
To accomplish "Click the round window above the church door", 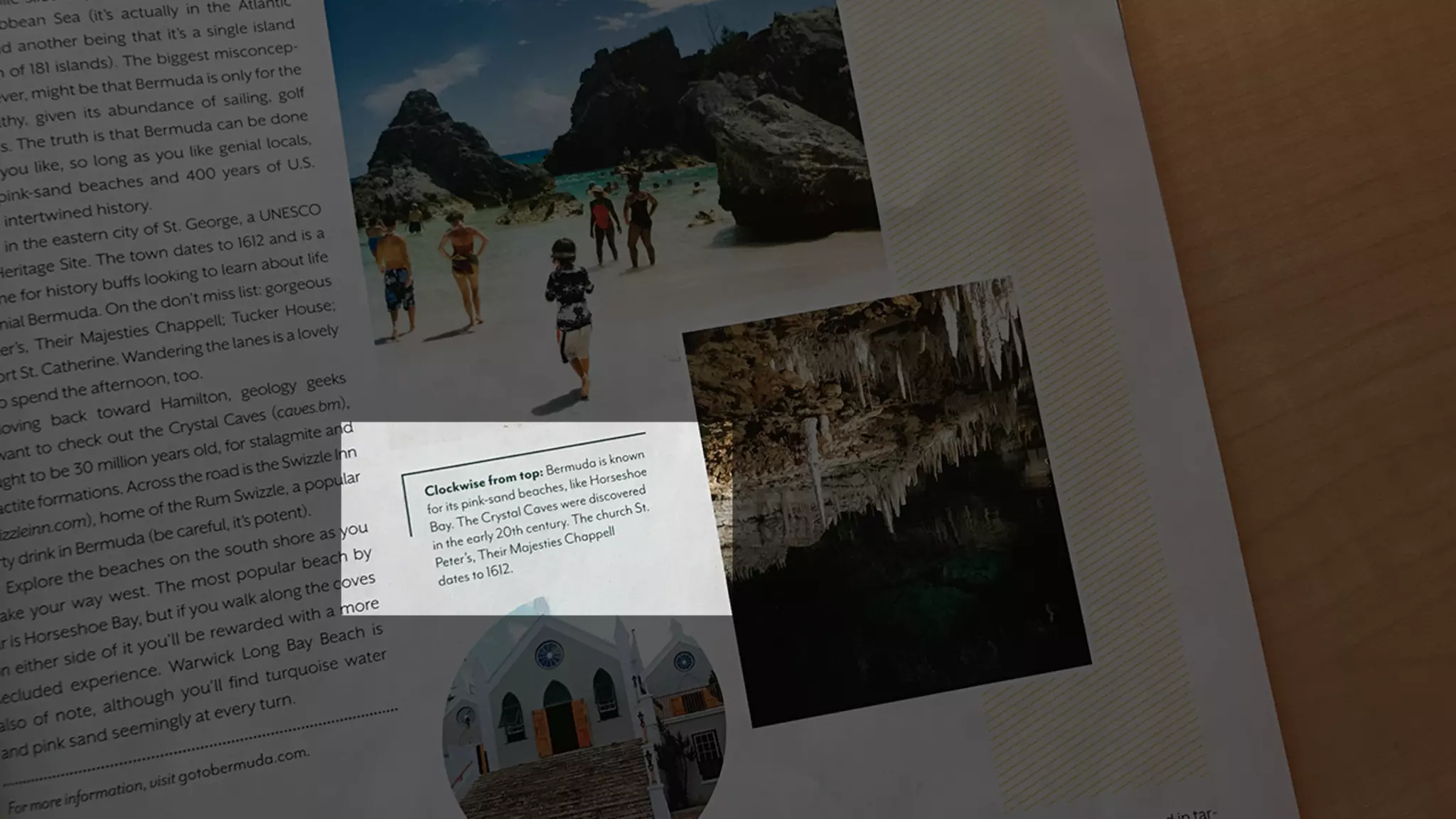I will [x=548, y=654].
